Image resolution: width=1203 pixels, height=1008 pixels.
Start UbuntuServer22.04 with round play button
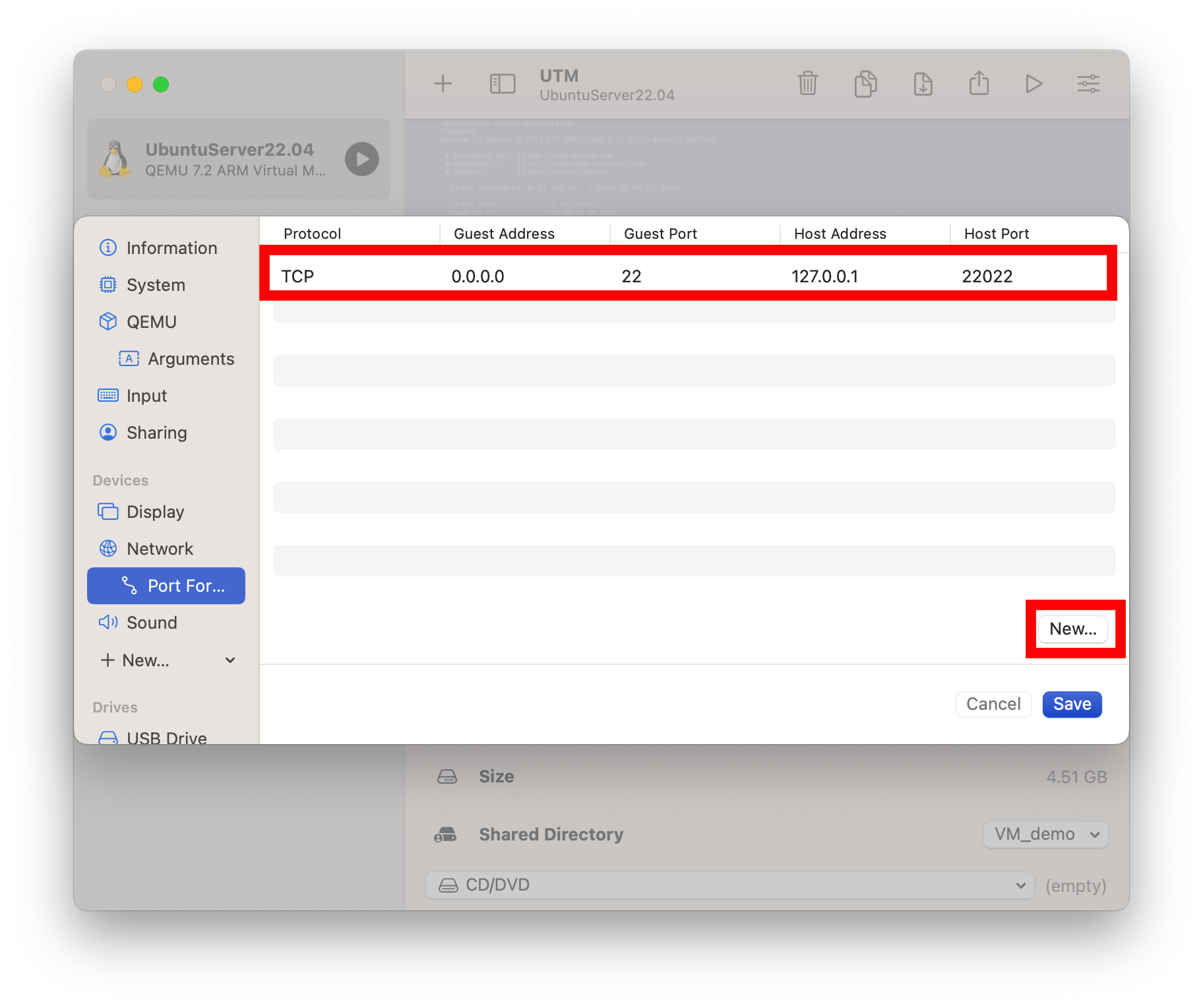pos(362,159)
